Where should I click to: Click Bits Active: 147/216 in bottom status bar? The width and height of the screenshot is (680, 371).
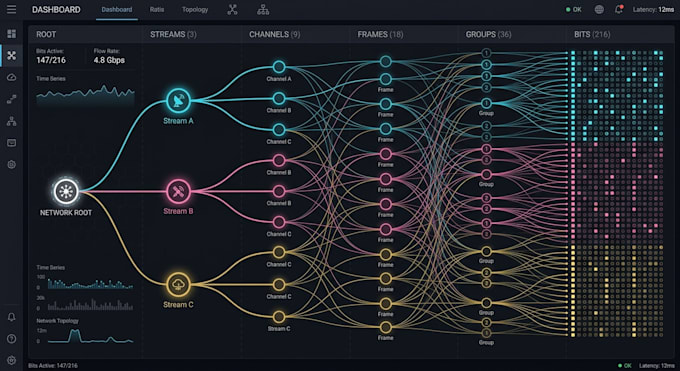(x=53, y=366)
